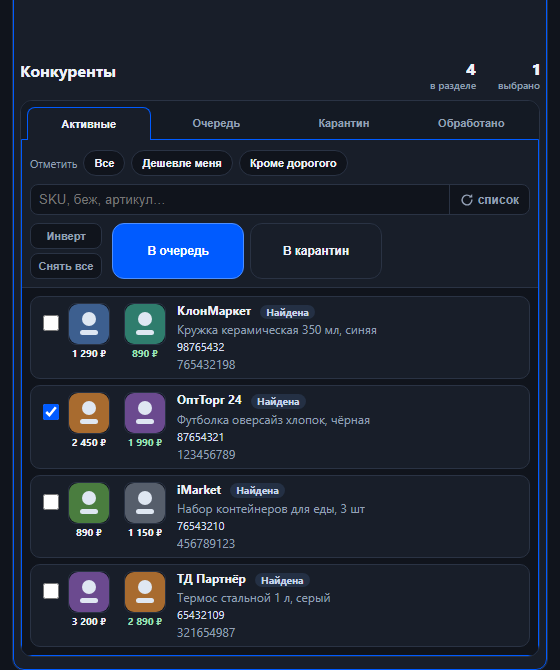Click the article number 765432198
Screen dimensions: 560x670
pos(206,365)
